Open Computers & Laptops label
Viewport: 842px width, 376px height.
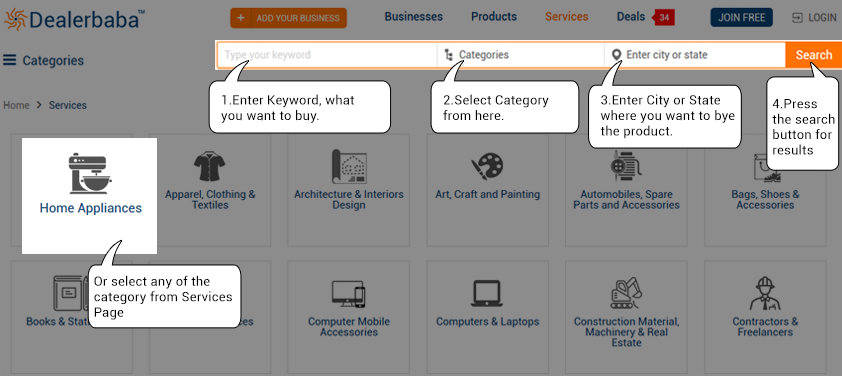point(488,322)
